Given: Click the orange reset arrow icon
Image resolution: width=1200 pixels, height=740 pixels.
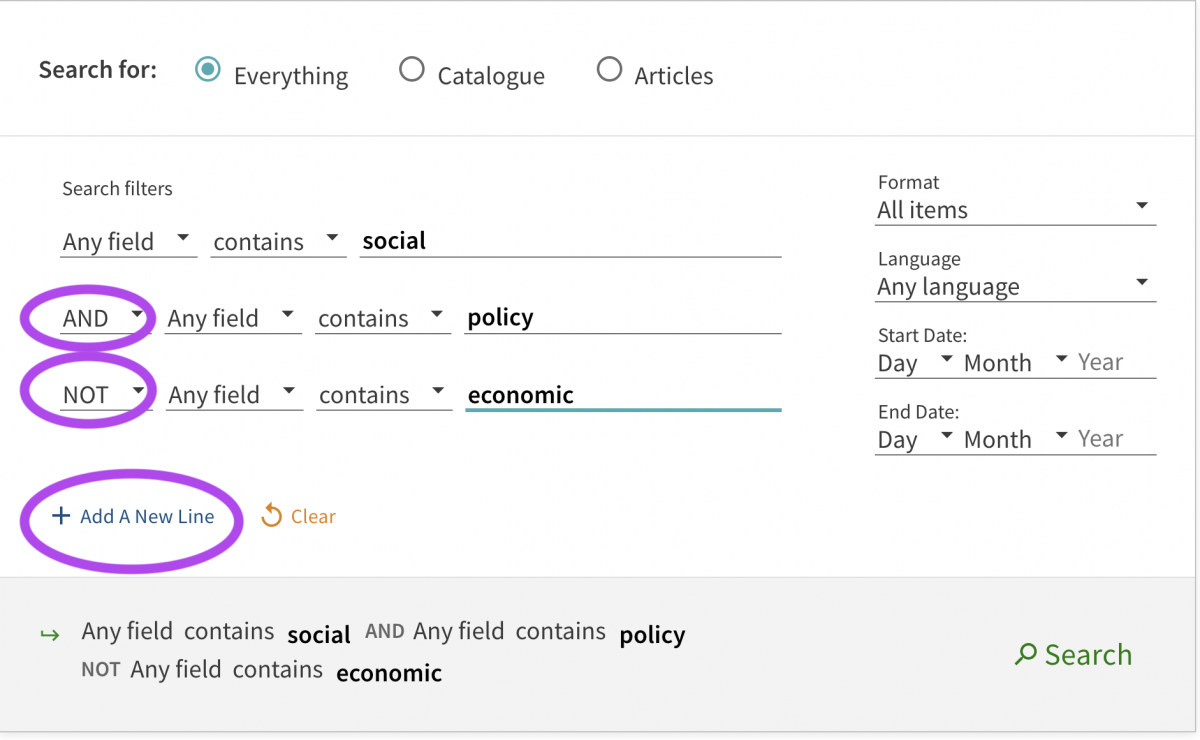Looking at the screenshot, I should pyautogui.click(x=271, y=516).
